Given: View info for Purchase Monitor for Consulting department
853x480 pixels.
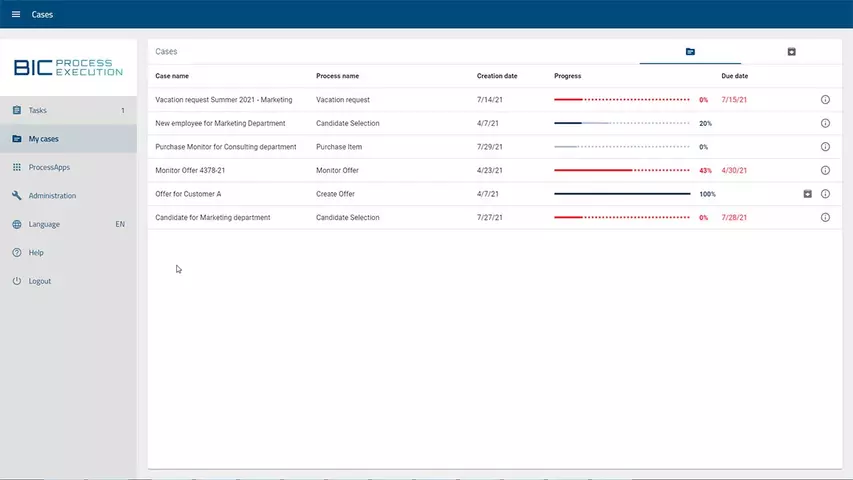Looking at the screenshot, I should (825, 147).
